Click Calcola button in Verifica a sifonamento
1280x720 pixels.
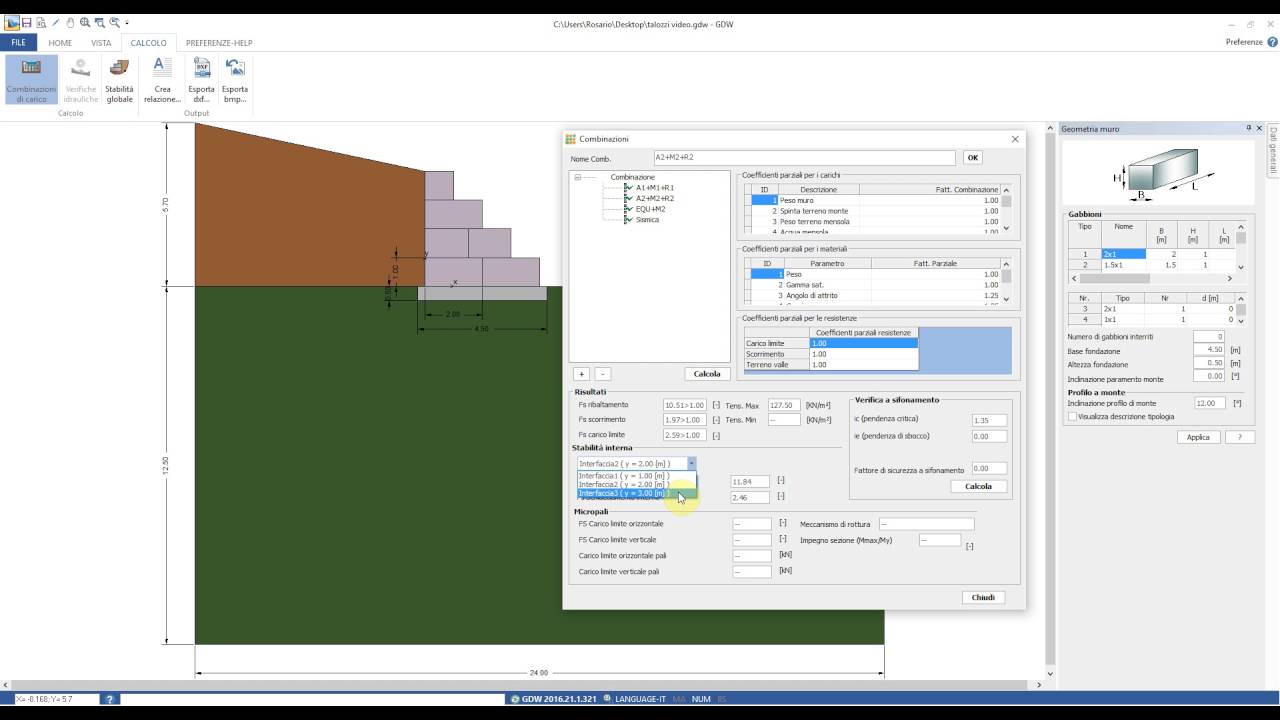tap(978, 486)
